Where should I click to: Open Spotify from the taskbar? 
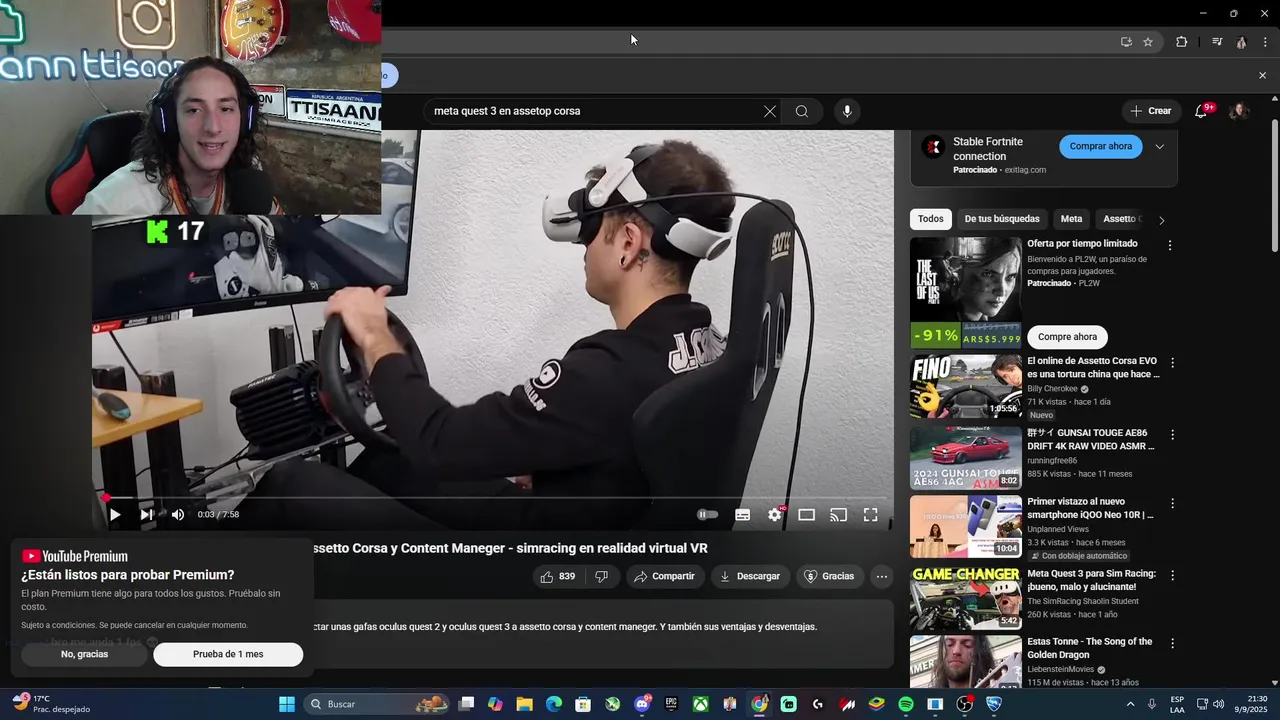click(906, 704)
